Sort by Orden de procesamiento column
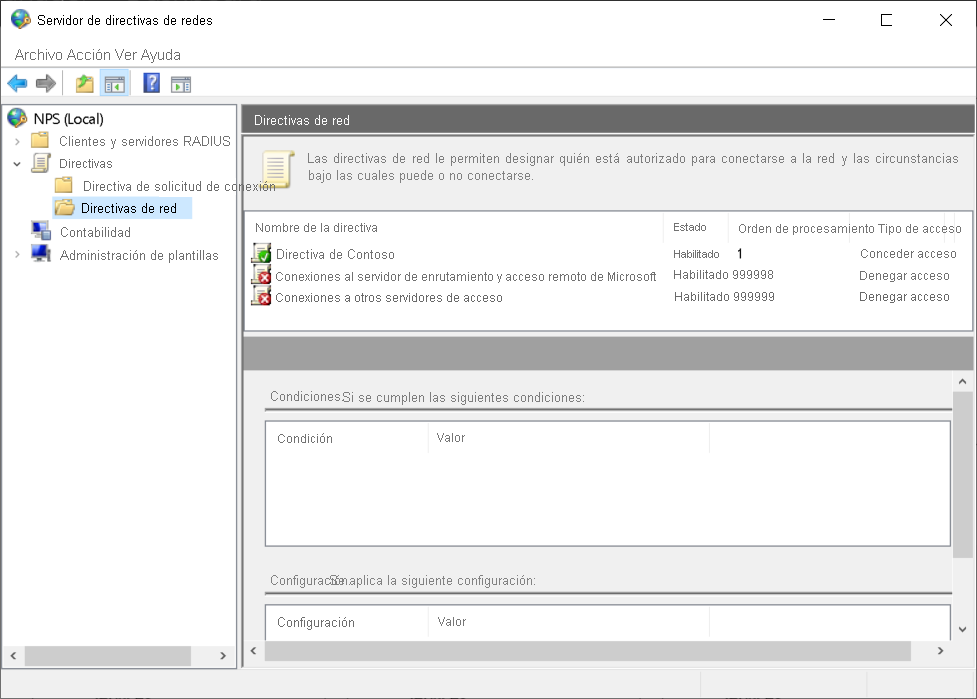 click(x=806, y=229)
